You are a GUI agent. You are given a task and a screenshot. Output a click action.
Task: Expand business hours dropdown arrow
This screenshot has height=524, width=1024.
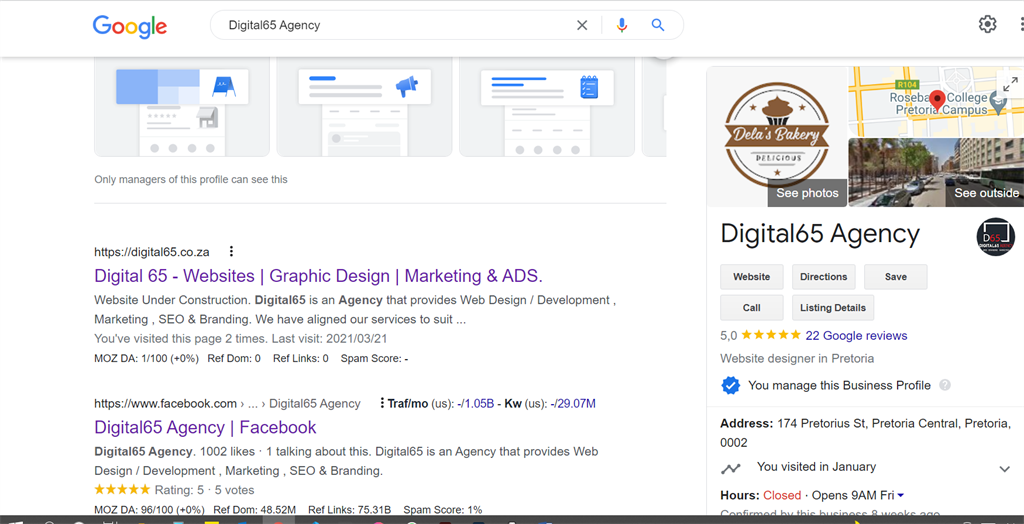point(901,495)
